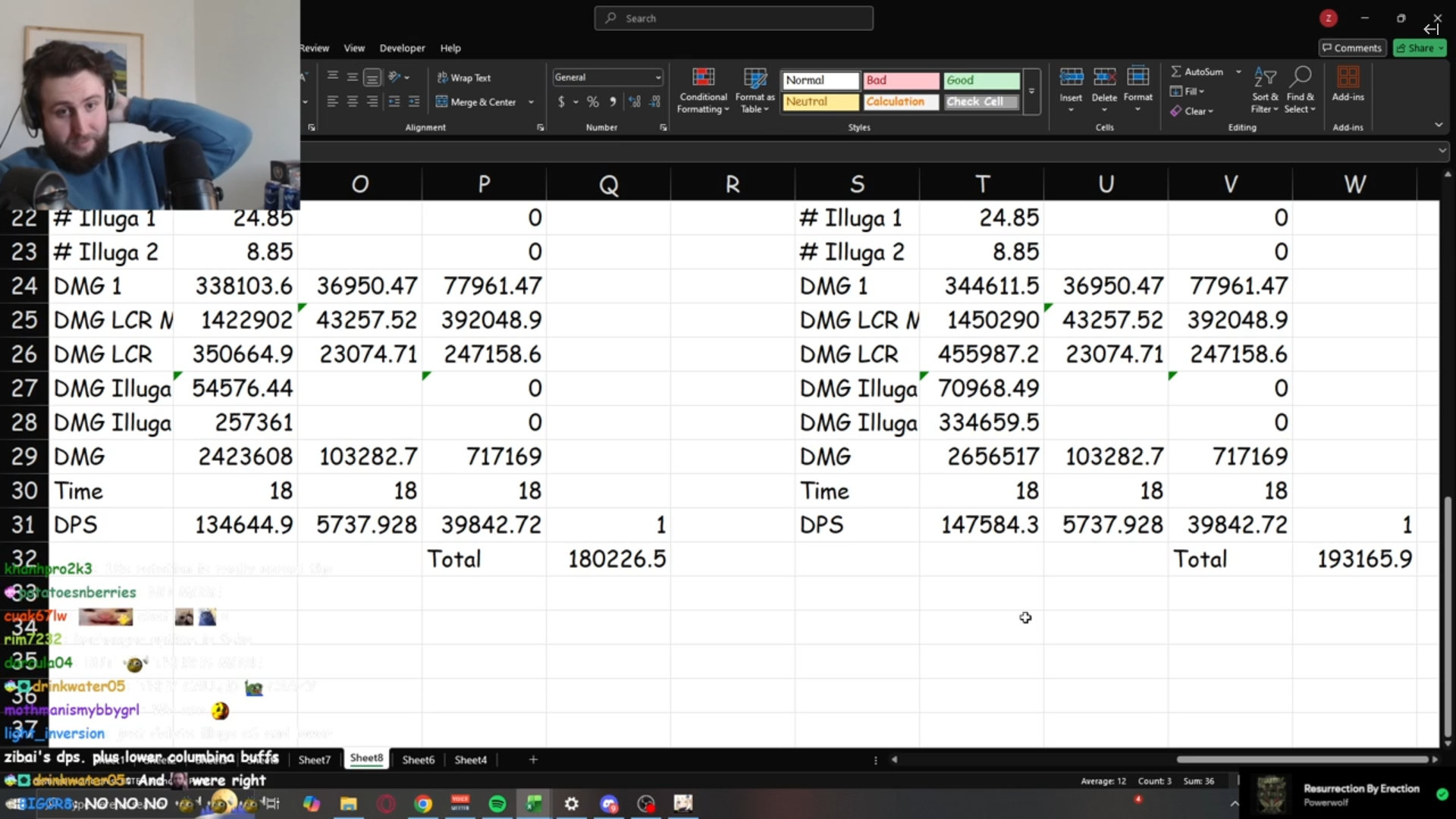Center align text horizontally

tap(352, 102)
